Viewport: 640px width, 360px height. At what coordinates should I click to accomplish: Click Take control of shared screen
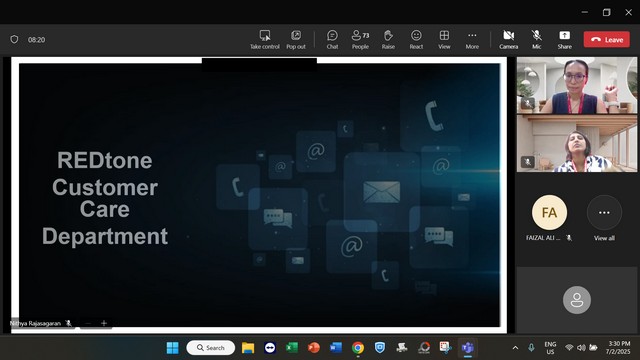point(265,40)
